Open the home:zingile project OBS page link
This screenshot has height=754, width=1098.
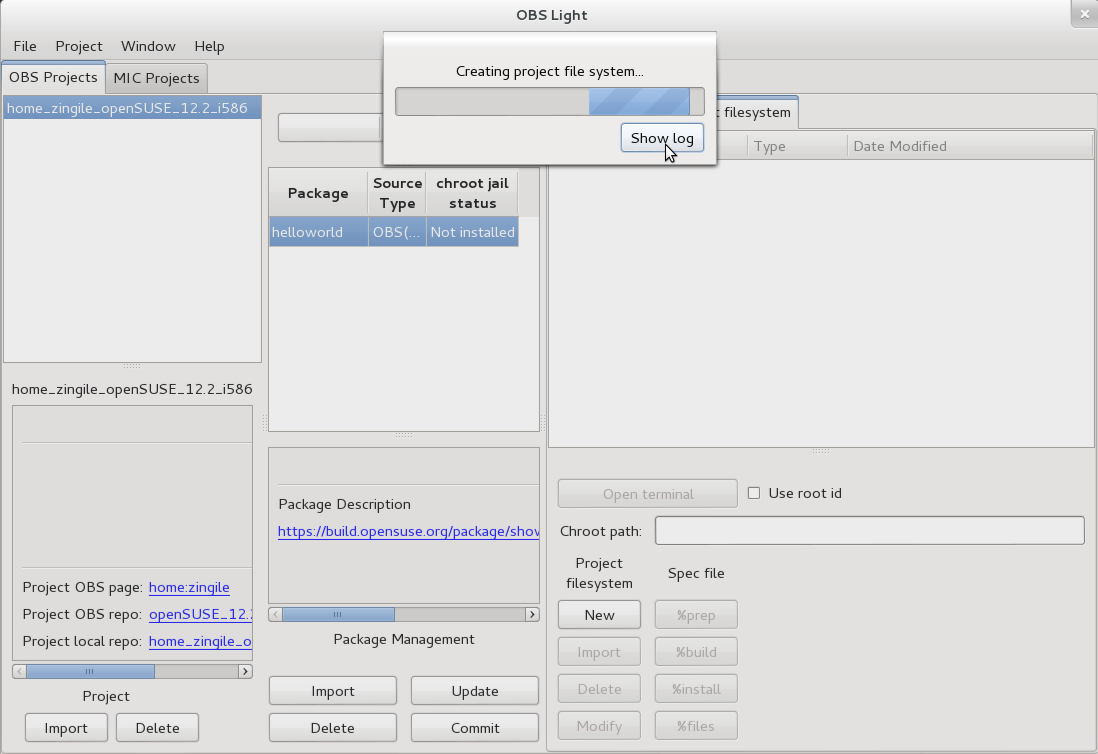pos(189,587)
